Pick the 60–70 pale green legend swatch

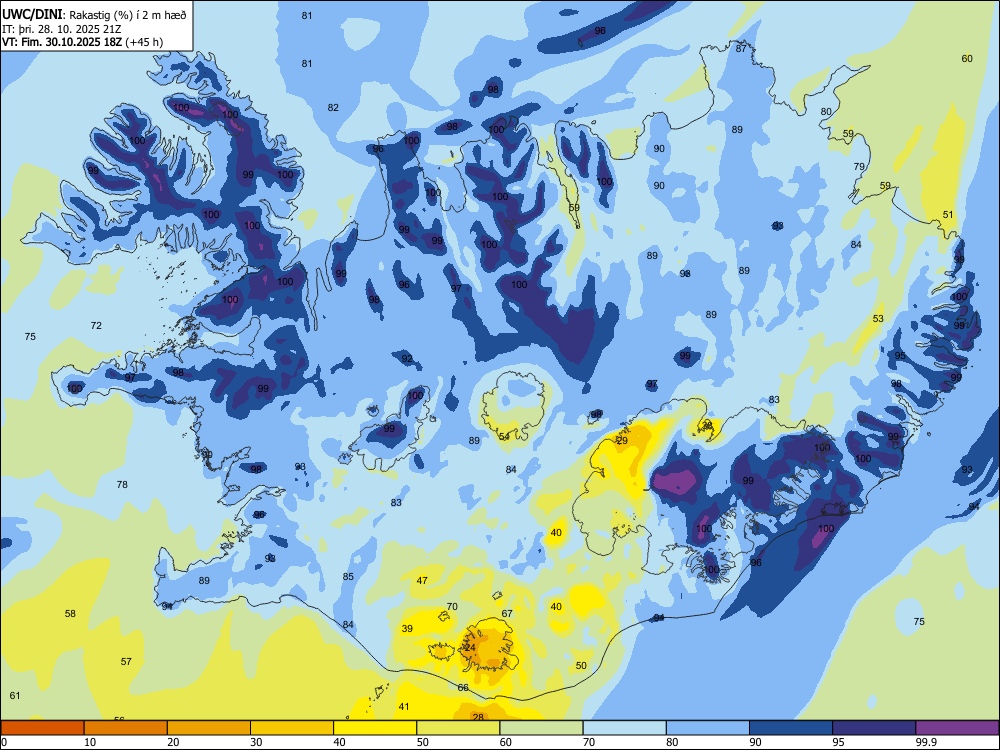point(541,728)
